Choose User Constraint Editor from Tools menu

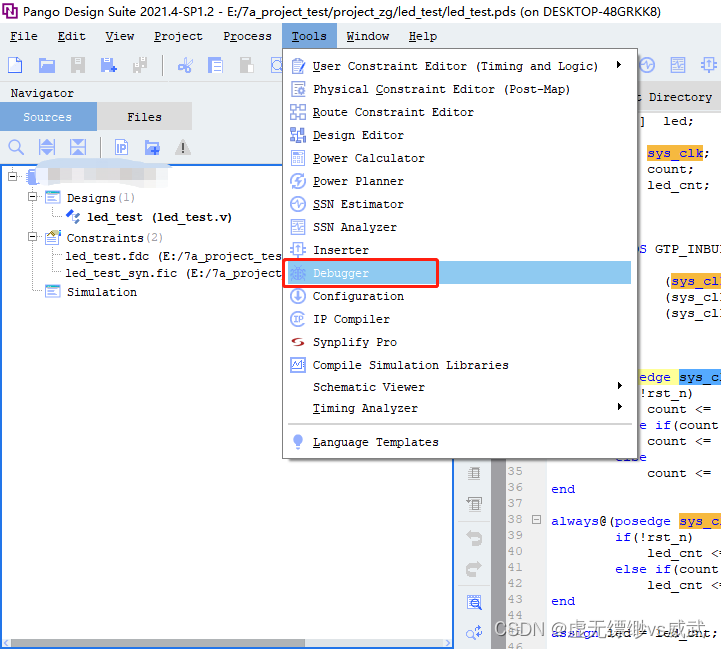(459, 66)
